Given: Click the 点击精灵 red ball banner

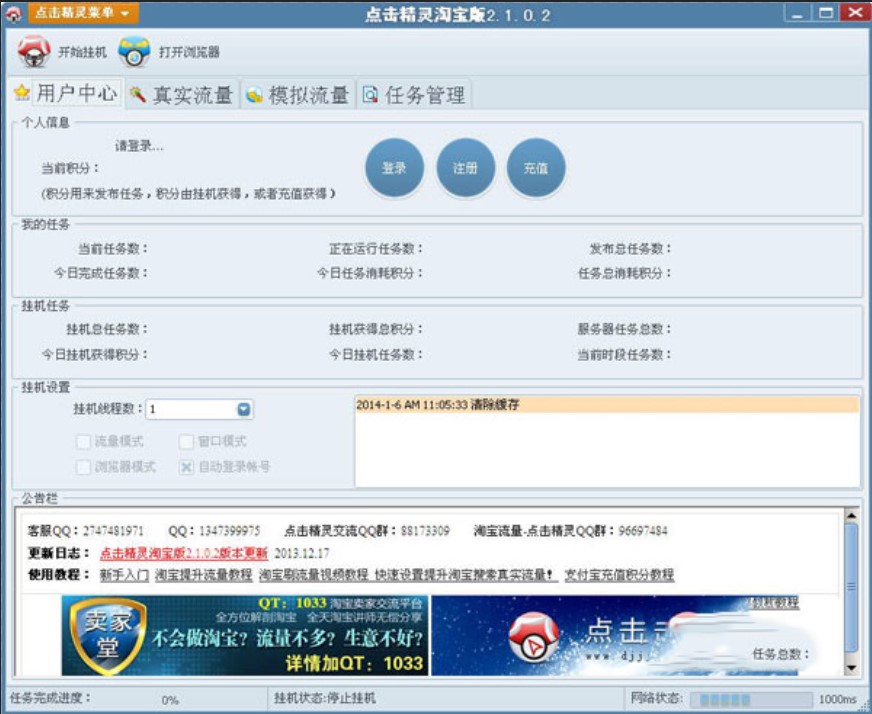Looking at the screenshot, I should (615, 636).
